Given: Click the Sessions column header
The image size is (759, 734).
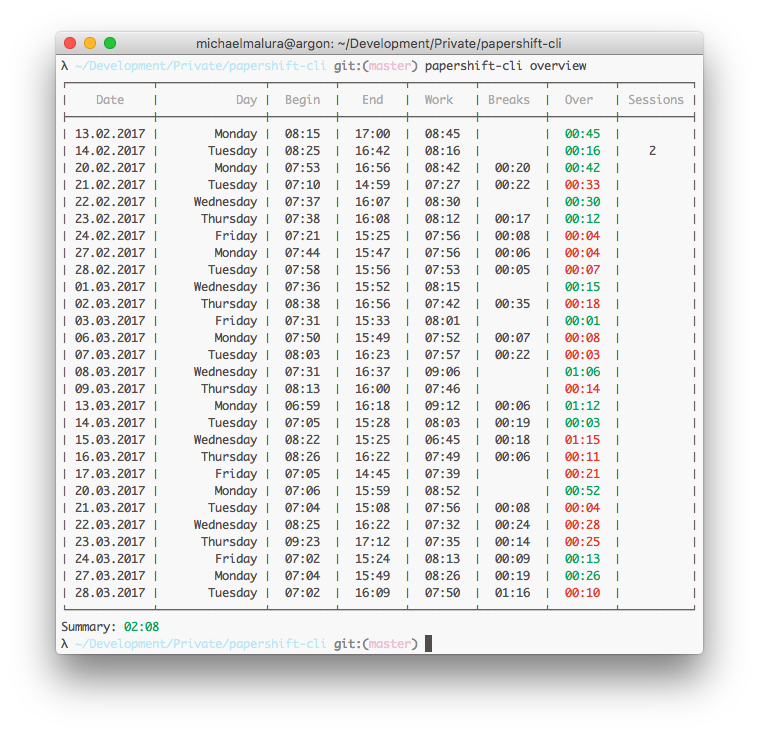Looking at the screenshot, I should pyautogui.click(x=656, y=100).
